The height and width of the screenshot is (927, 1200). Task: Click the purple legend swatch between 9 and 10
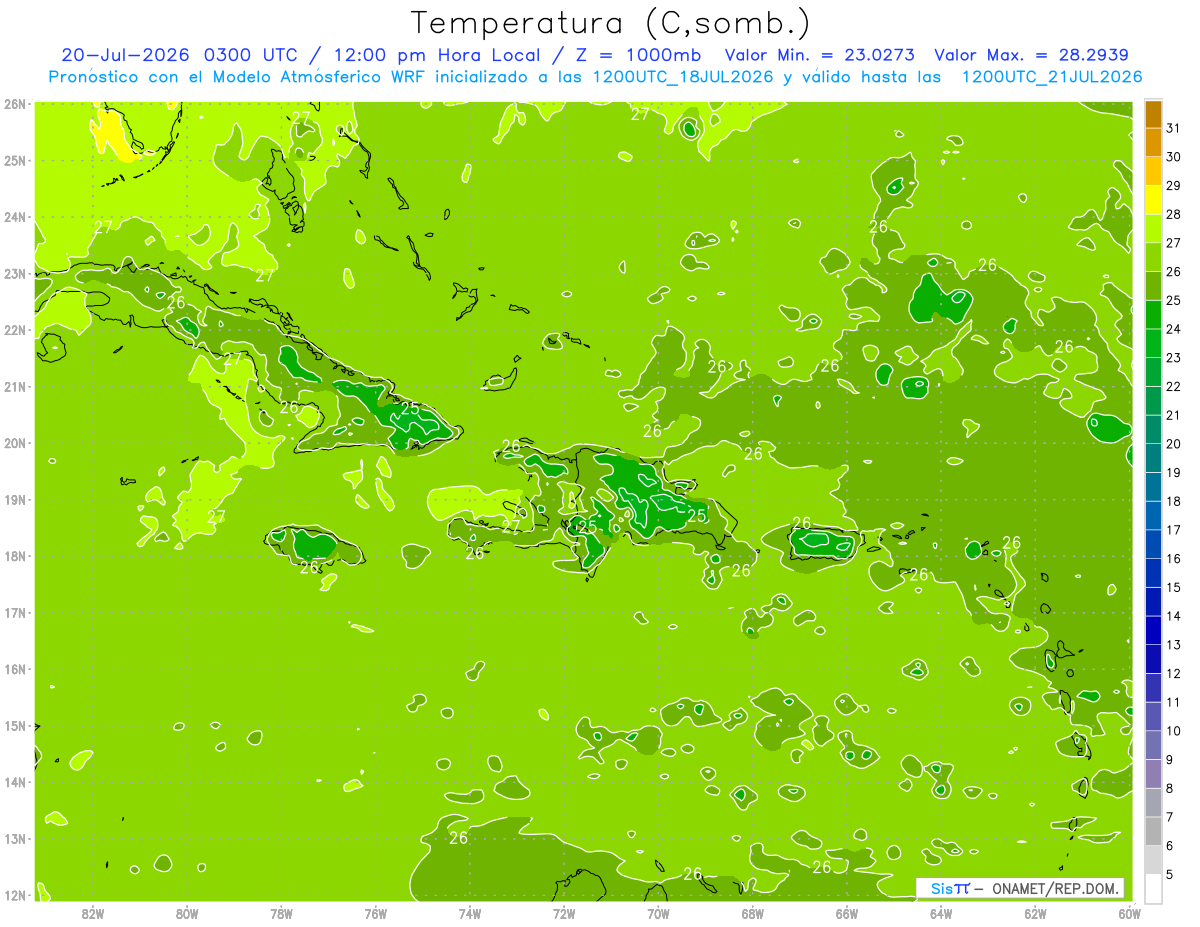click(1153, 745)
